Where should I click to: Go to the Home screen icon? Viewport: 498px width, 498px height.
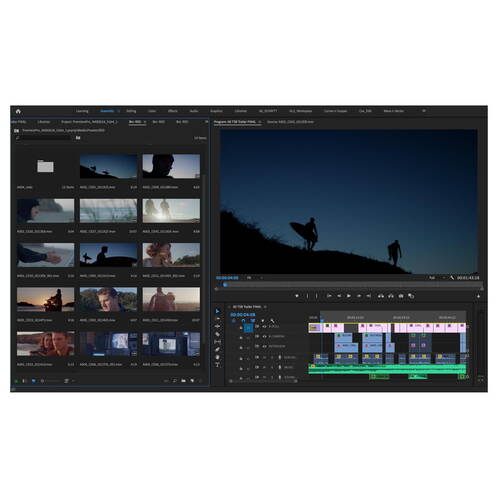point(18,111)
